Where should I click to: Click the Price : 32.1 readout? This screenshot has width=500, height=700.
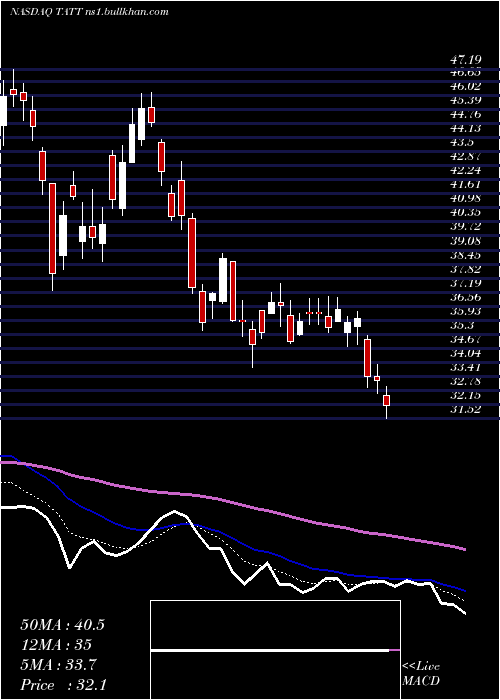click(x=62, y=685)
